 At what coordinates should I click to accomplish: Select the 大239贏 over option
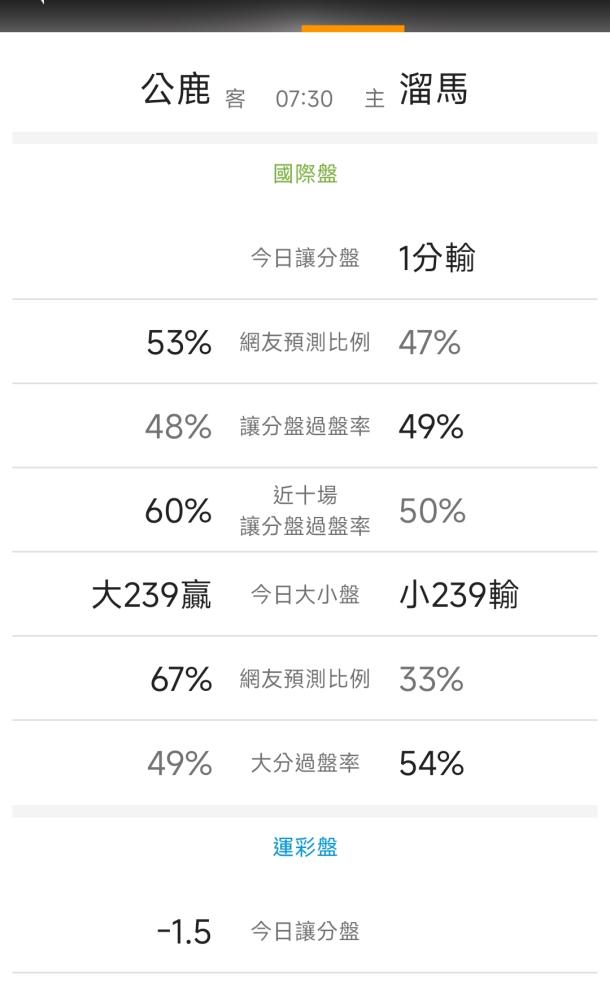(x=151, y=595)
